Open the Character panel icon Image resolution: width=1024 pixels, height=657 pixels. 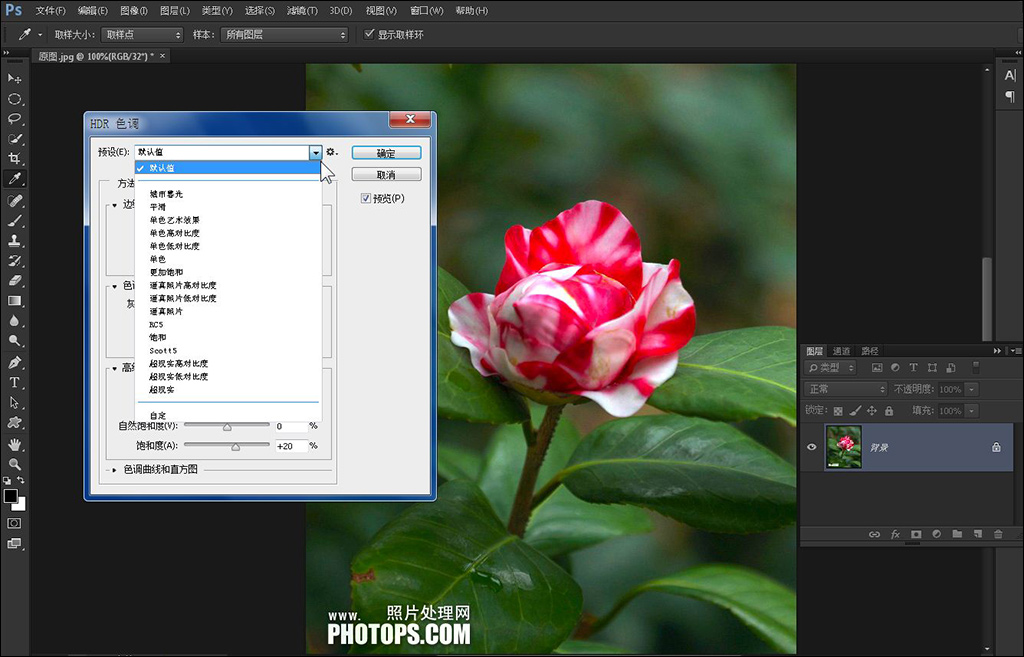[1010, 76]
